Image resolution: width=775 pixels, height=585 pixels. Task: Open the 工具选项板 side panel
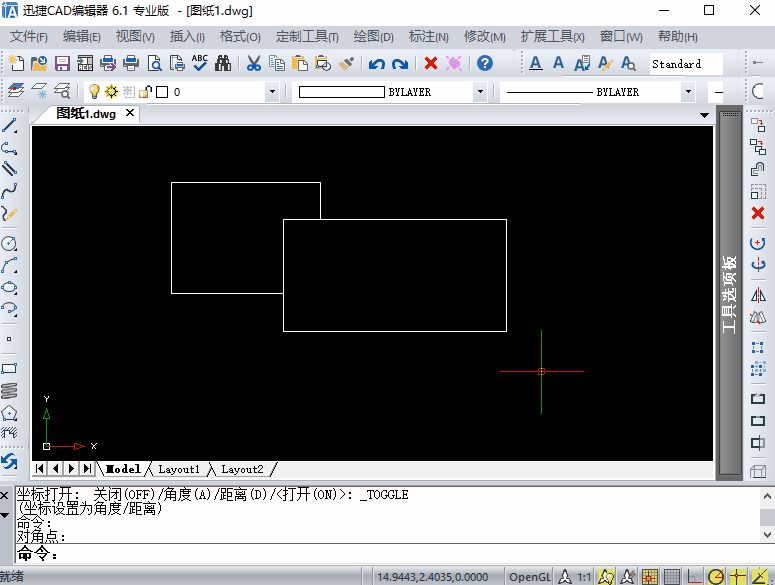click(x=730, y=294)
